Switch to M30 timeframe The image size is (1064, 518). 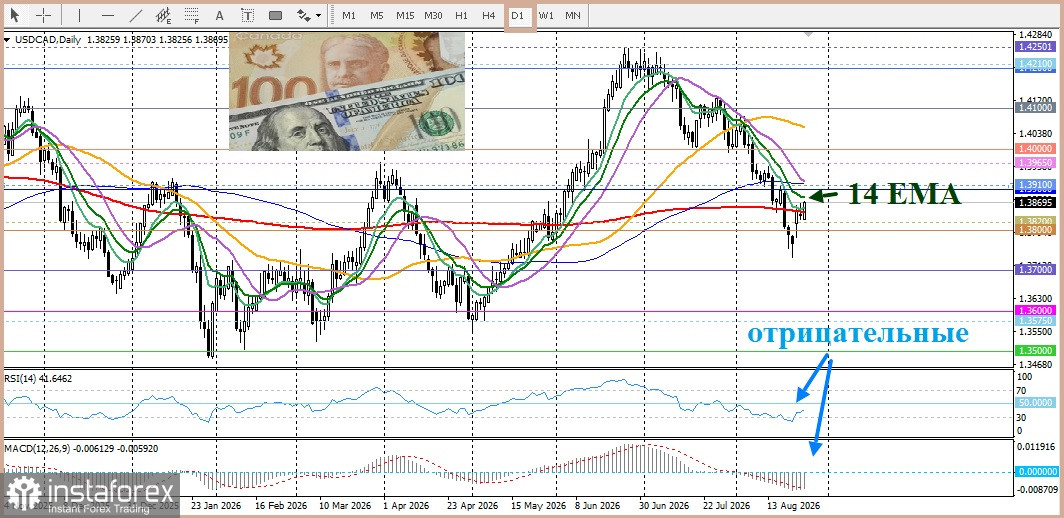coord(433,15)
